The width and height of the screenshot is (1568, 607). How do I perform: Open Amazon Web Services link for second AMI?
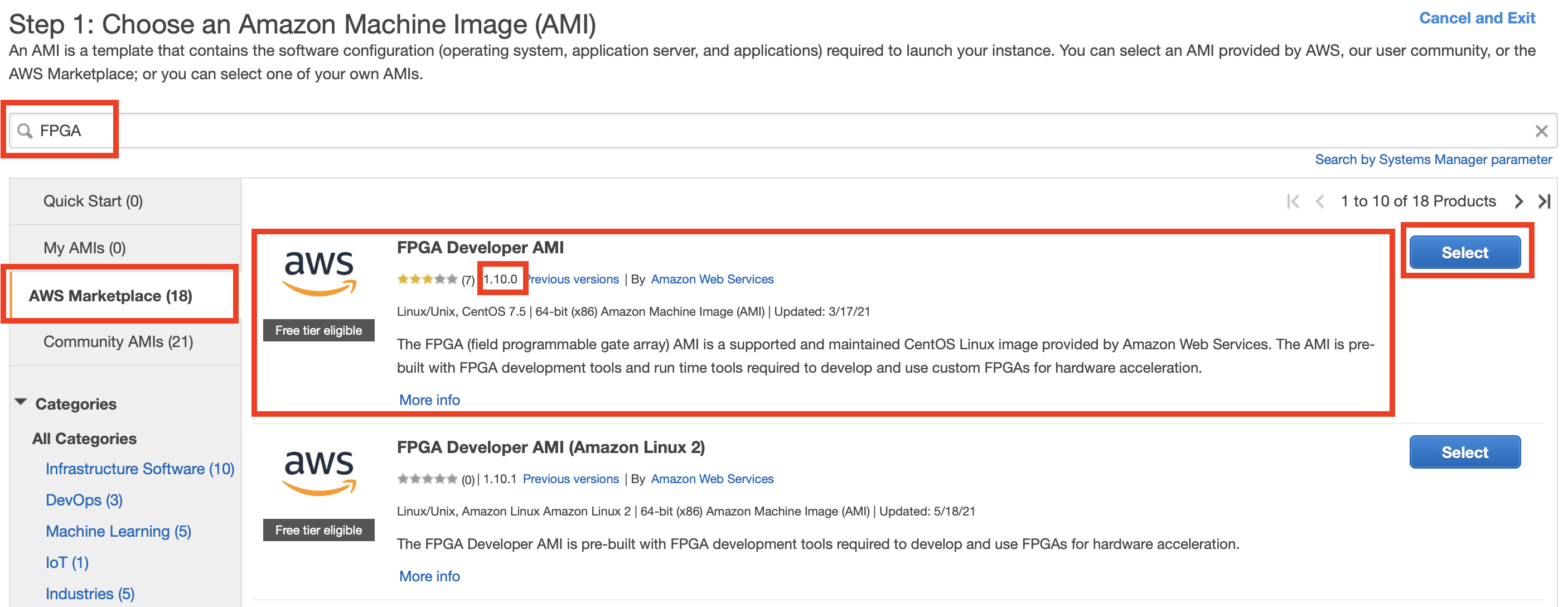point(712,479)
